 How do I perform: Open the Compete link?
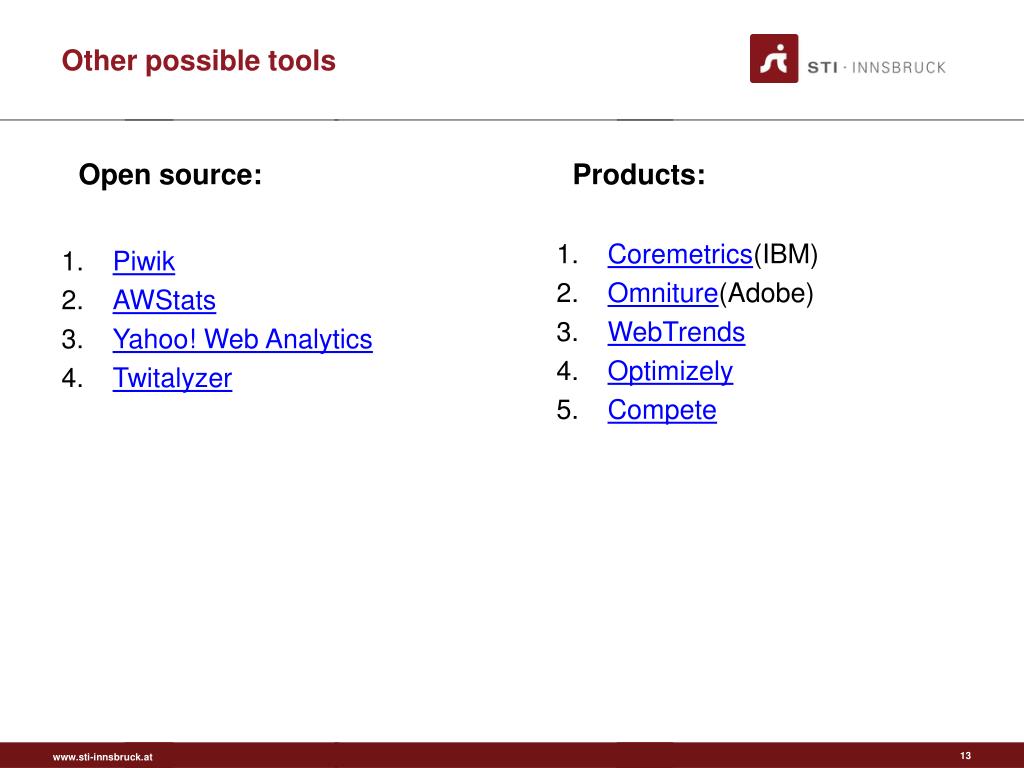pyautogui.click(x=662, y=411)
